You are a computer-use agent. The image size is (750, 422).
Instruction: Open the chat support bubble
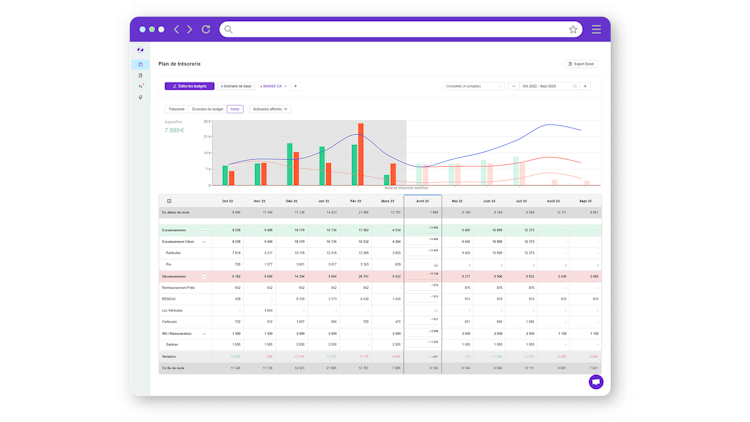coord(596,382)
